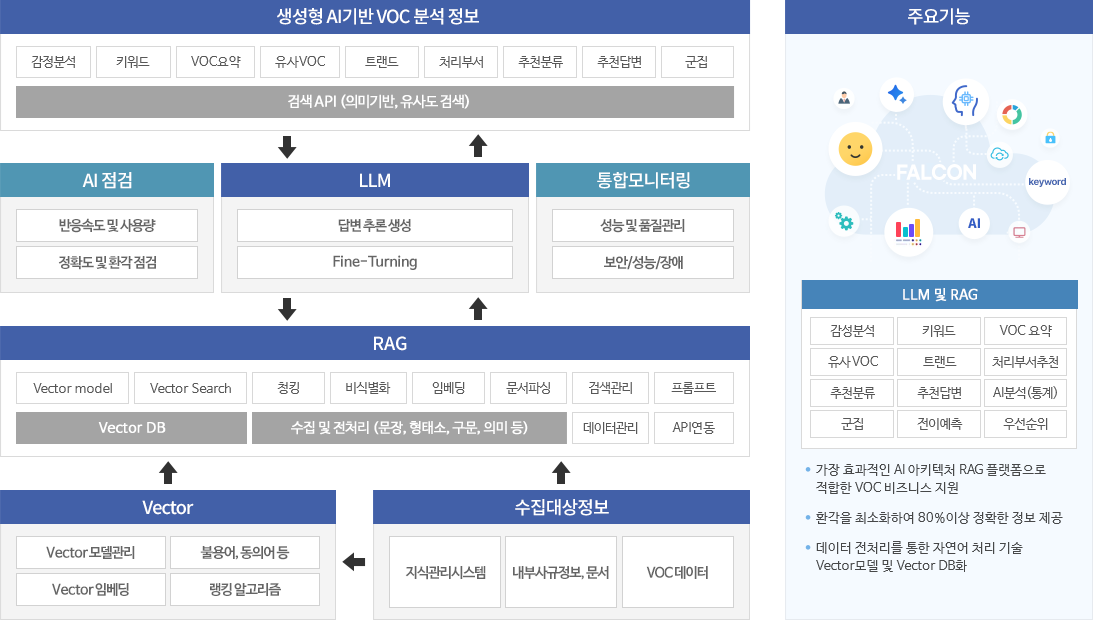
Task: Click the 수집대상정보 header
Action: point(561,507)
